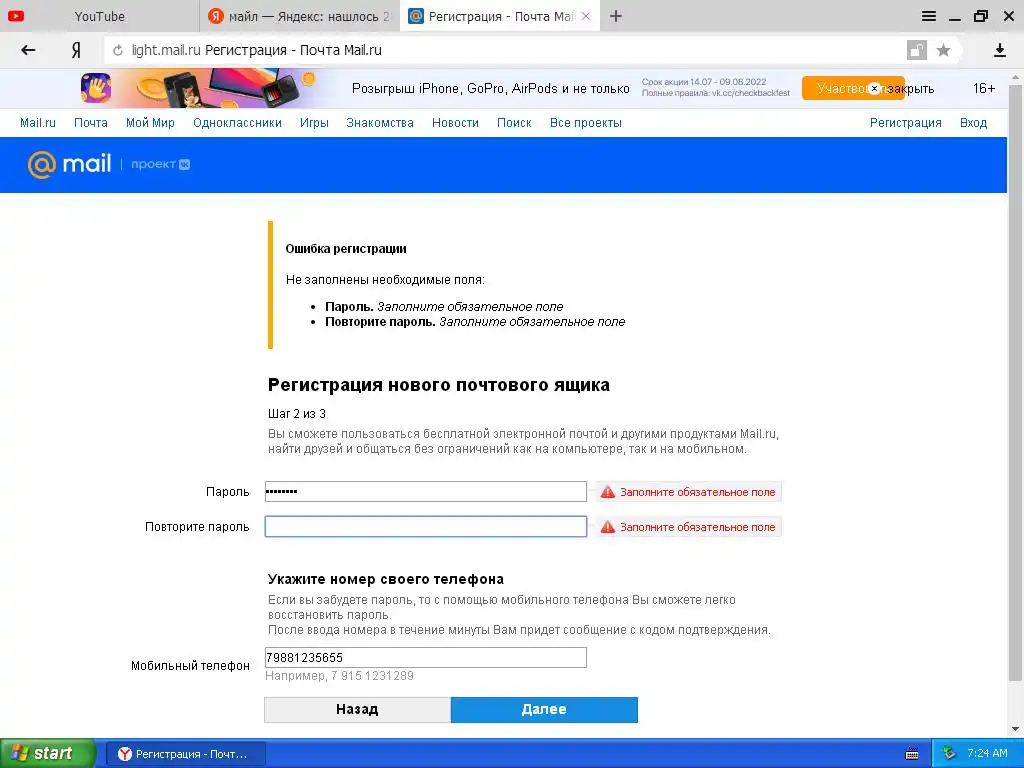Image resolution: width=1024 pixels, height=768 pixels.
Task: Open Yandex home via the Я icon
Action: pyautogui.click(x=76, y=50)
